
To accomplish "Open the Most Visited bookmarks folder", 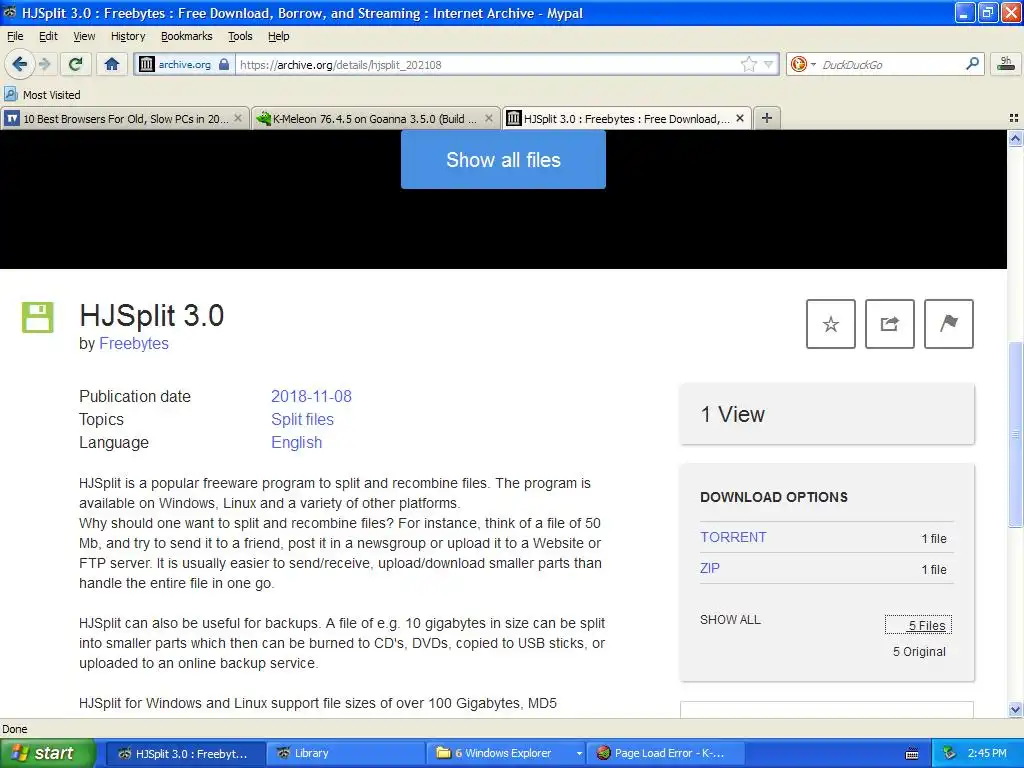I will click(x=43, y=95).
